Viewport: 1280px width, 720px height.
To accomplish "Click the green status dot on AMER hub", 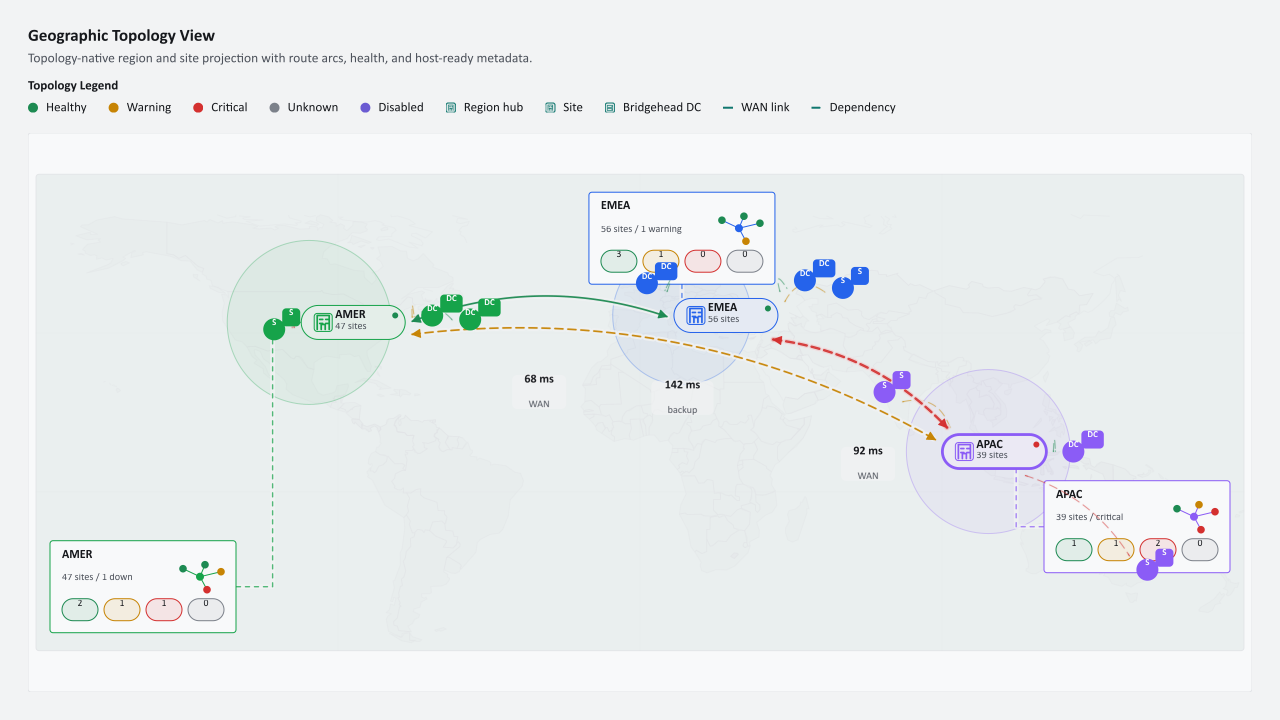I will point(395,315).
